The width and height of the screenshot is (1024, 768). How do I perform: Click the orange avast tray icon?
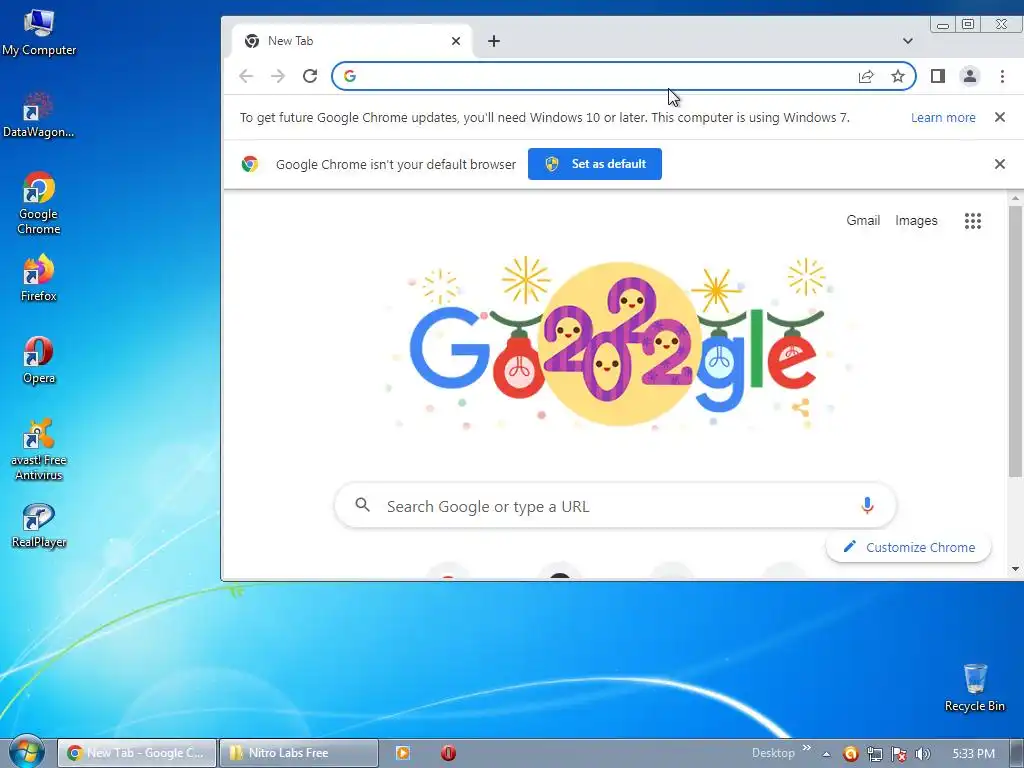[x=850, y=754]
